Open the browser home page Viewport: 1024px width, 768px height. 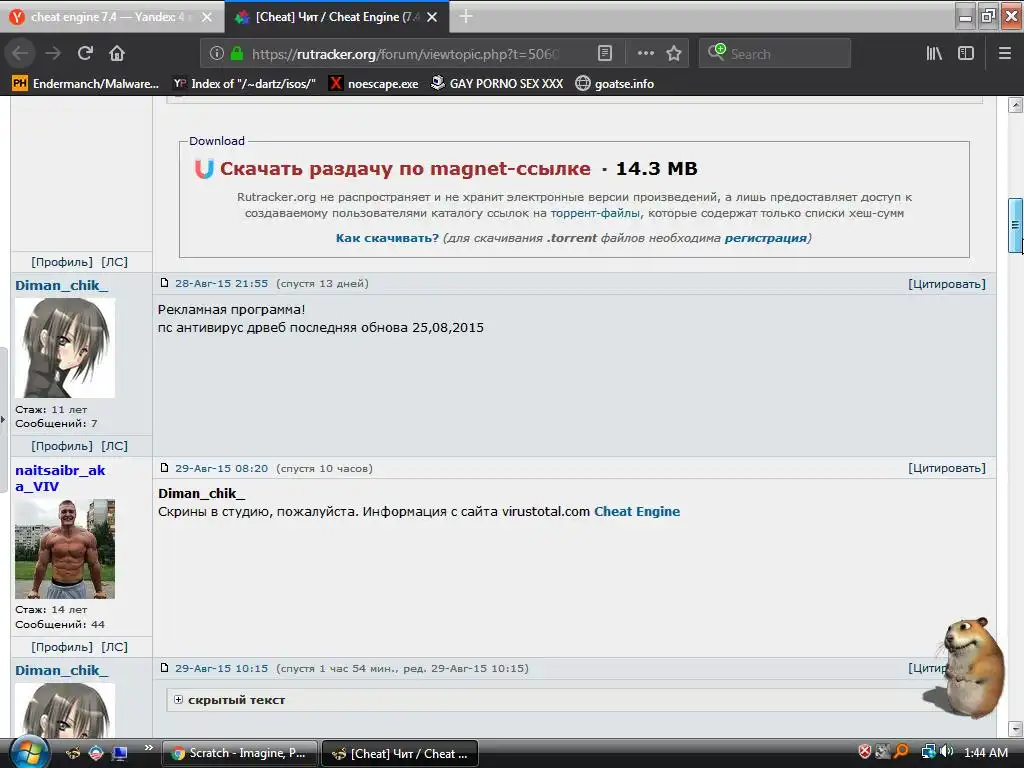coord(117,54)
